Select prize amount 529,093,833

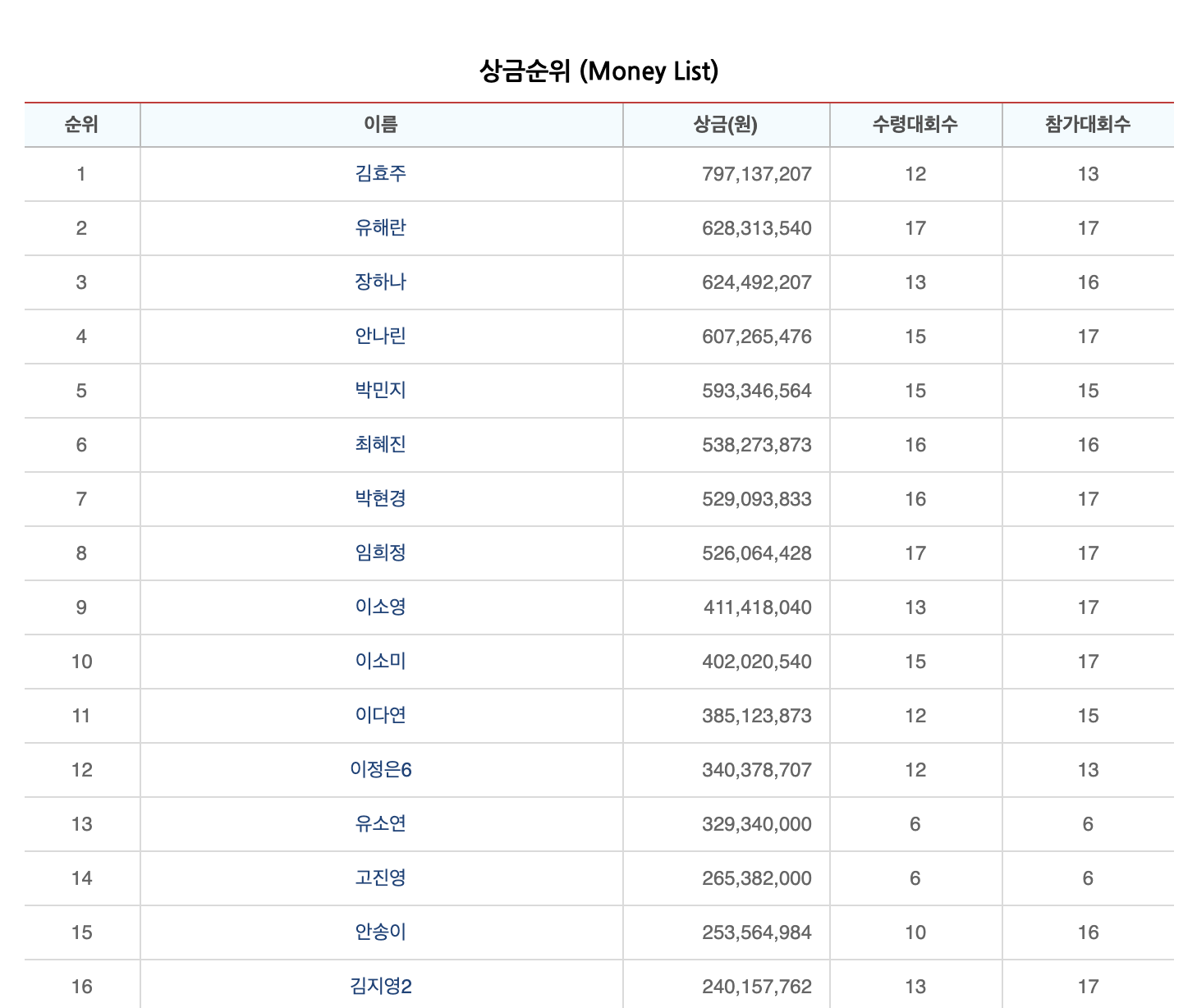[757, 499]
